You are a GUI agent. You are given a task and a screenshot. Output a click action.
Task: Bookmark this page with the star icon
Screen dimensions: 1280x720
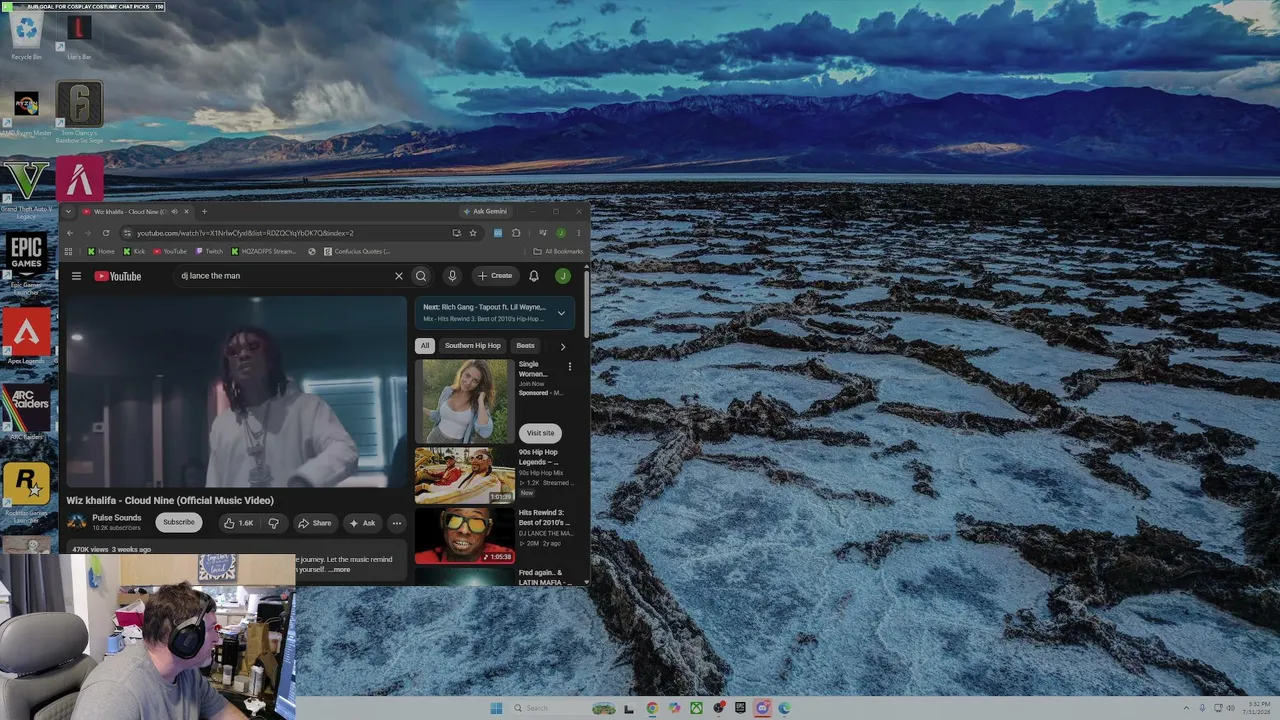coord(473,233)
